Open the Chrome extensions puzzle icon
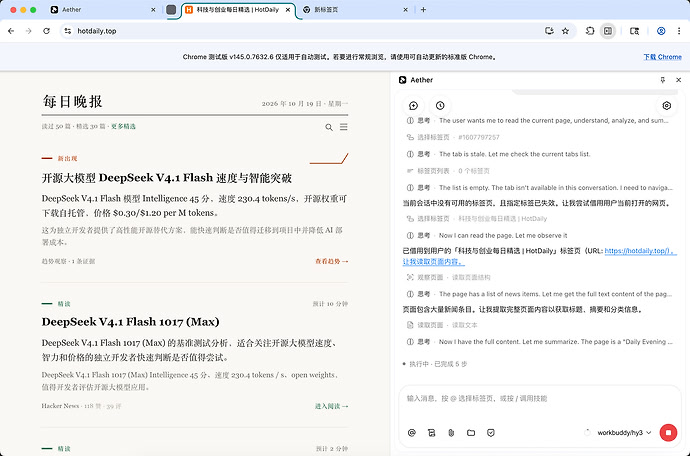690x456 pixels. point(590,31)
